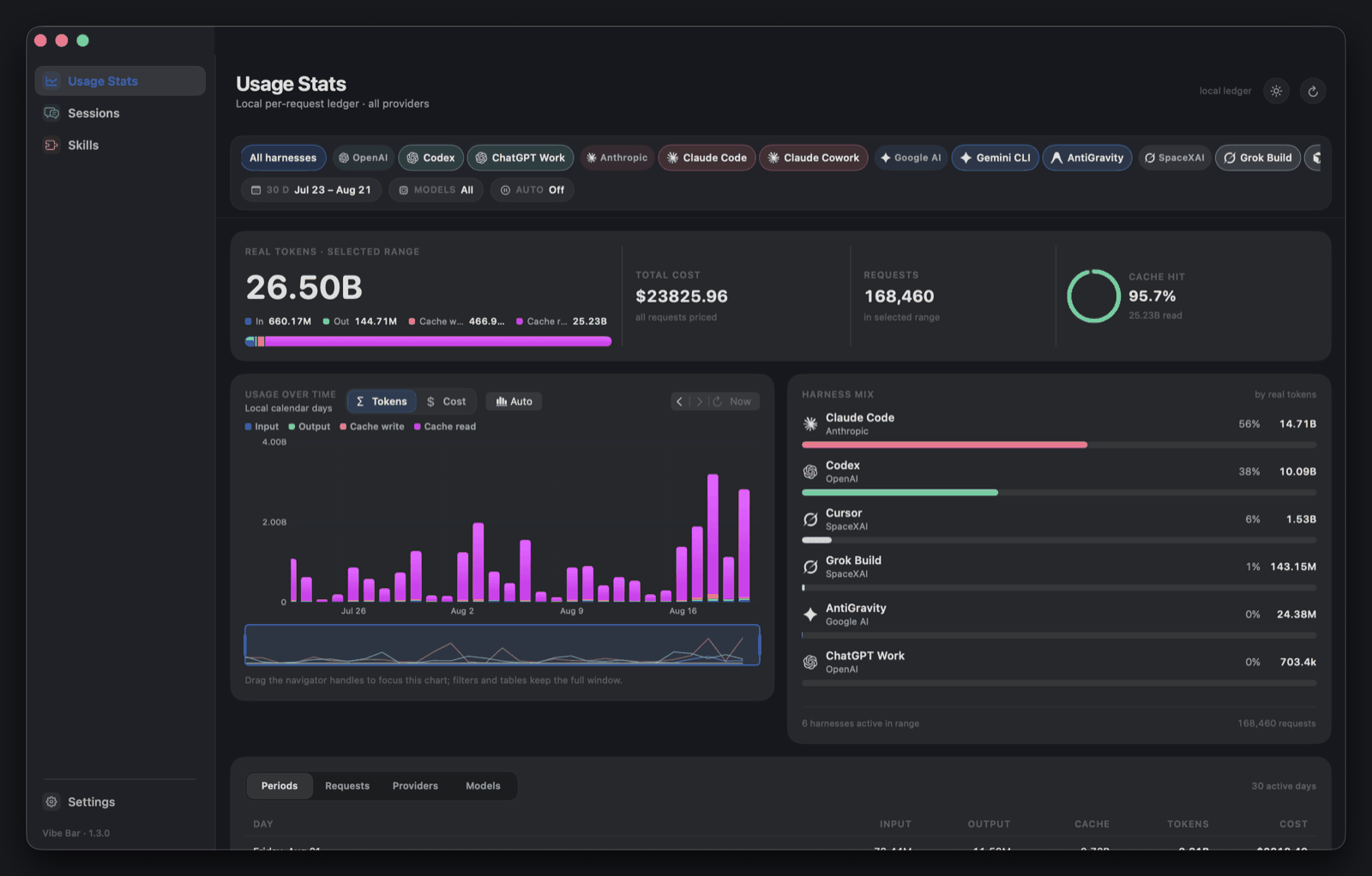Click Claude Code starburst icon in Harness Mix

(810, 423)
